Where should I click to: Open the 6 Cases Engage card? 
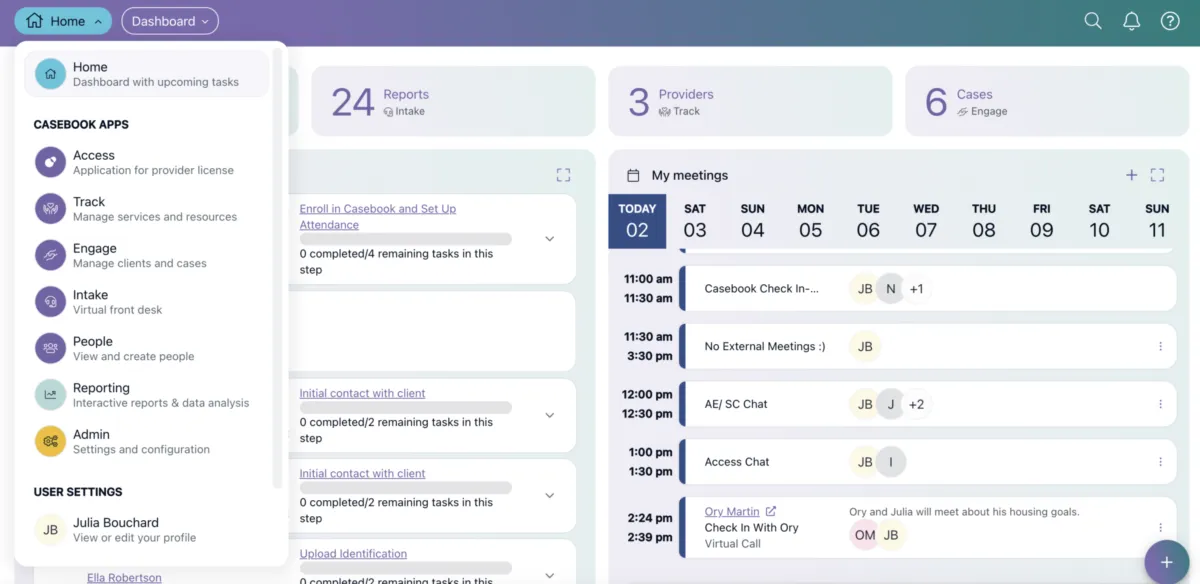[x=1047, y=101]
